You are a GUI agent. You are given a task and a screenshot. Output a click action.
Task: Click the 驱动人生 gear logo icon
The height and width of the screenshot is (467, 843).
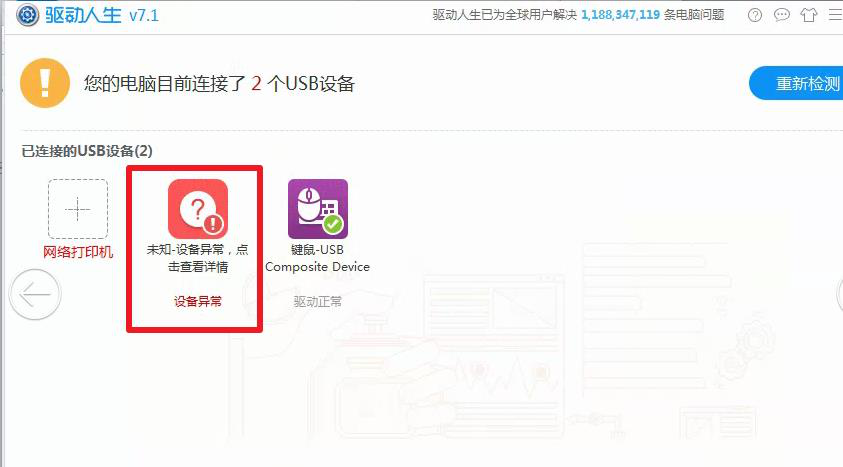click(27, 15)
